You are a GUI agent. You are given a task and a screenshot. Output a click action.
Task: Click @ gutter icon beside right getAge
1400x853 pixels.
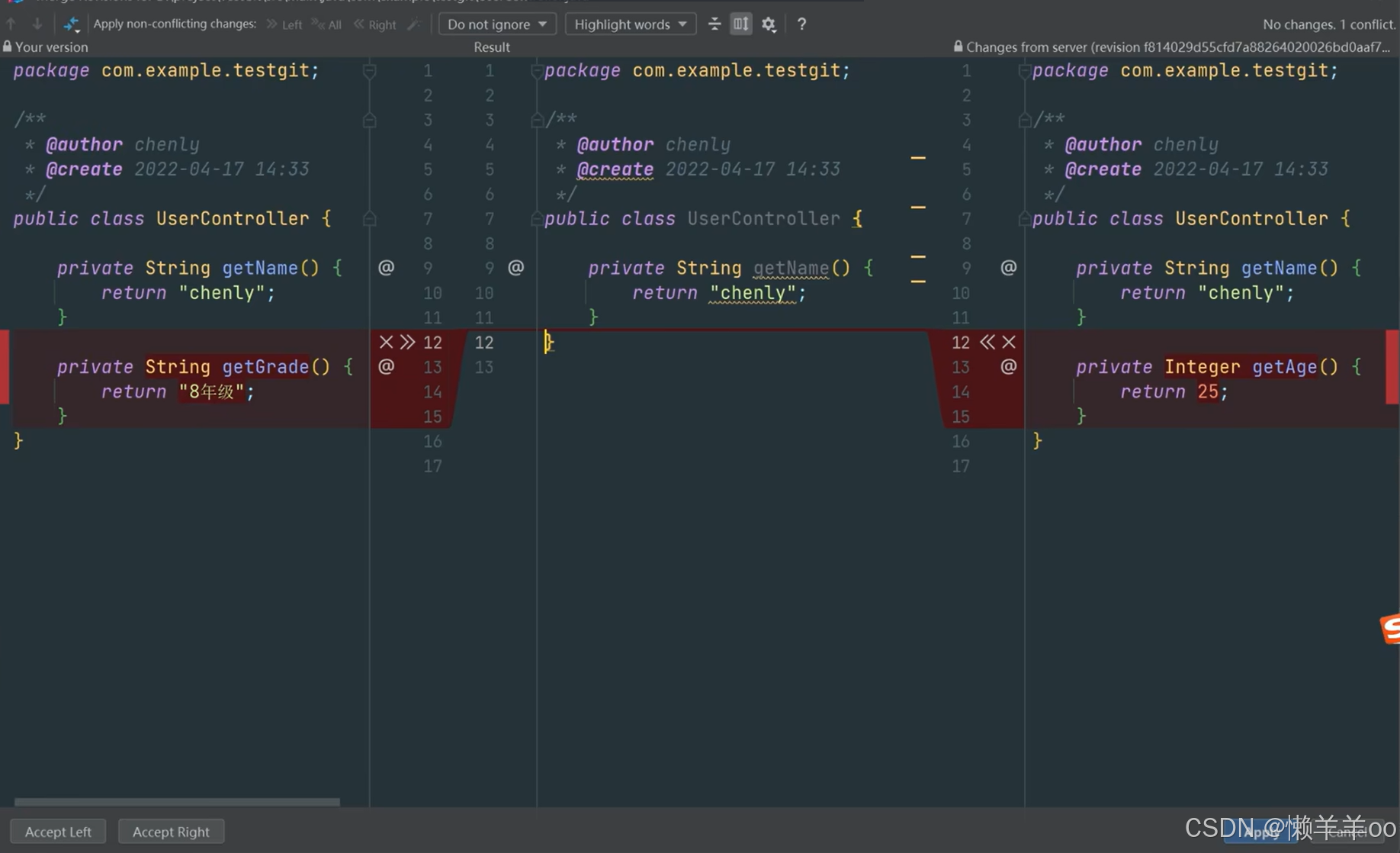click(1009, 367)
